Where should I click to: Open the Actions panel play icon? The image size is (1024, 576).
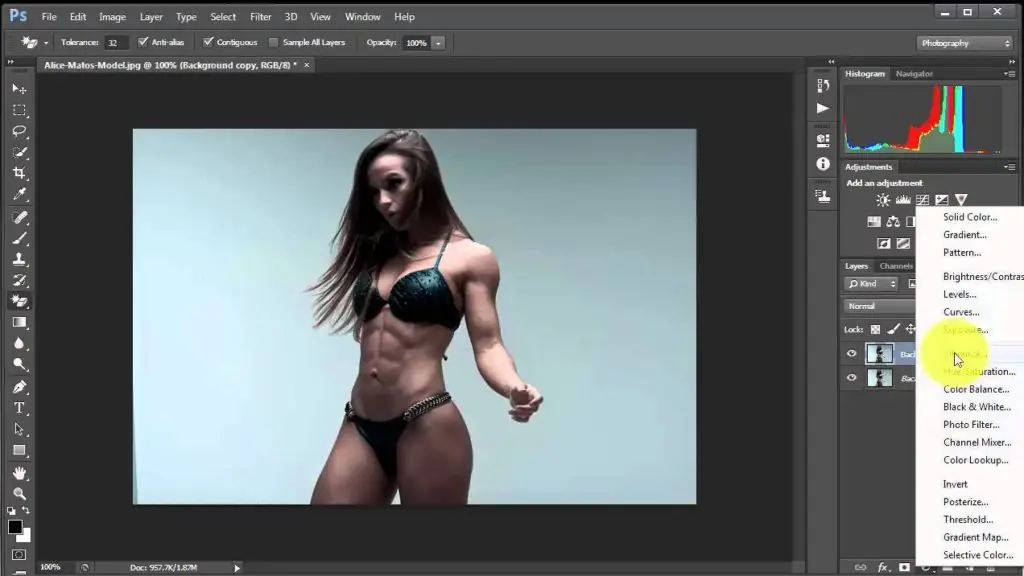coord(823,108)
